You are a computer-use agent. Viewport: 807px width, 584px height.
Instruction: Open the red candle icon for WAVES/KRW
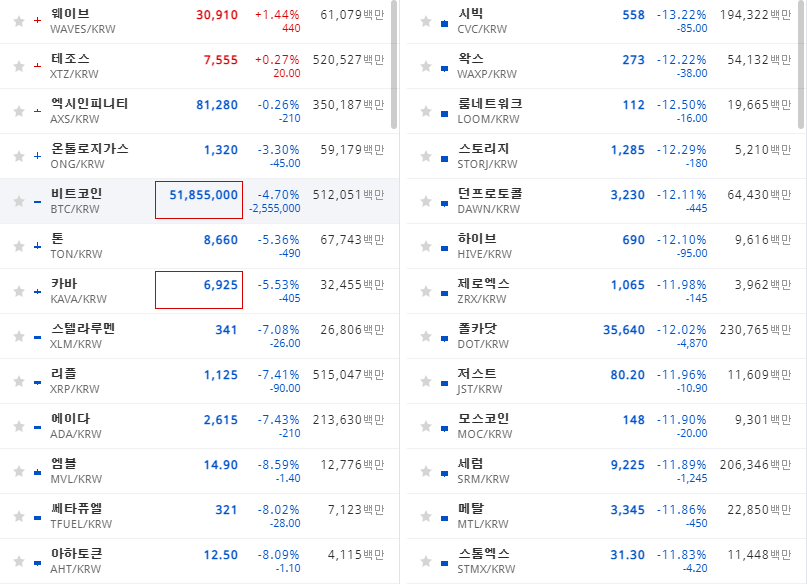point(37,21)
